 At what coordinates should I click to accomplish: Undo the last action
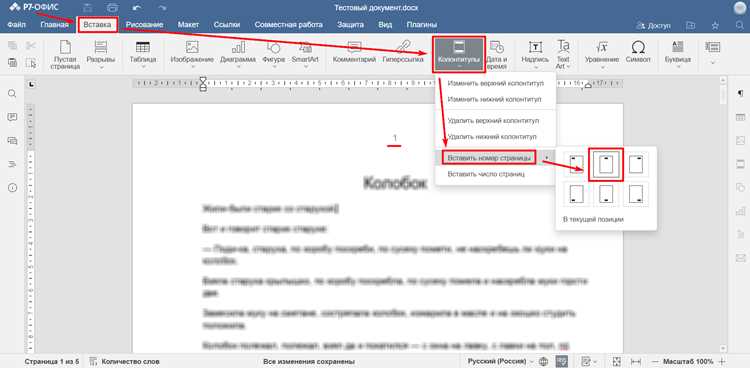(x=138, y=8)
